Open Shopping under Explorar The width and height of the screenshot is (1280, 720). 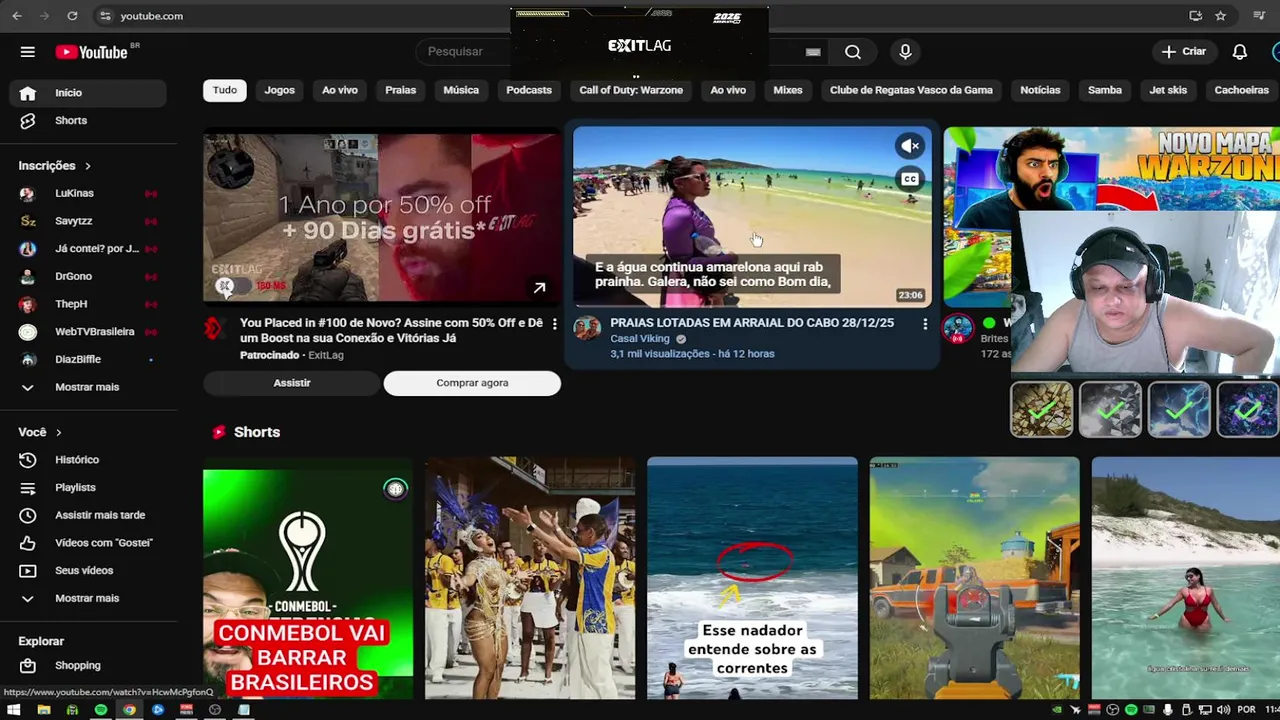[x=88, y=665]
